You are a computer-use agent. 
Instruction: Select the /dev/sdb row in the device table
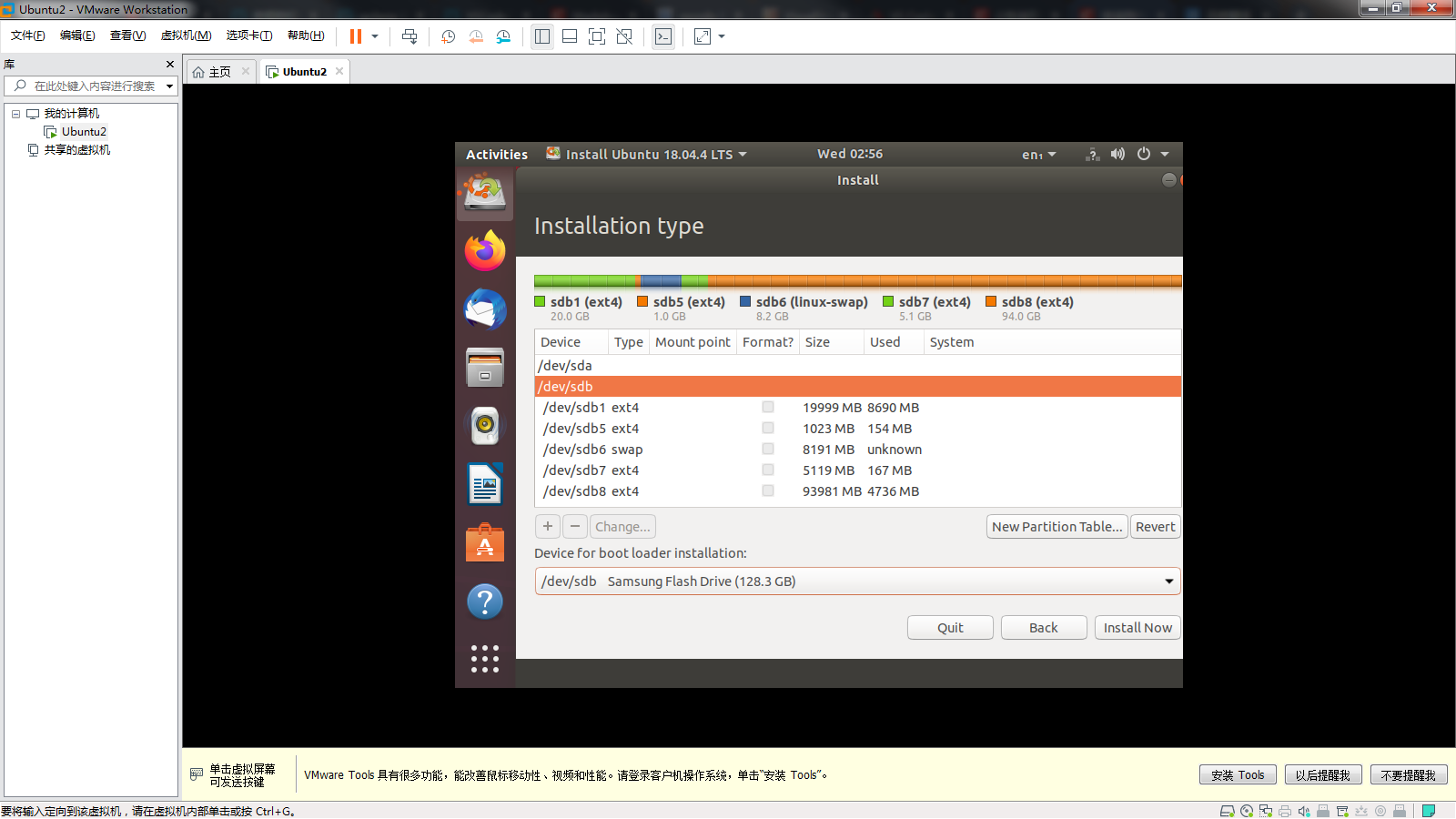pos(637,386)
